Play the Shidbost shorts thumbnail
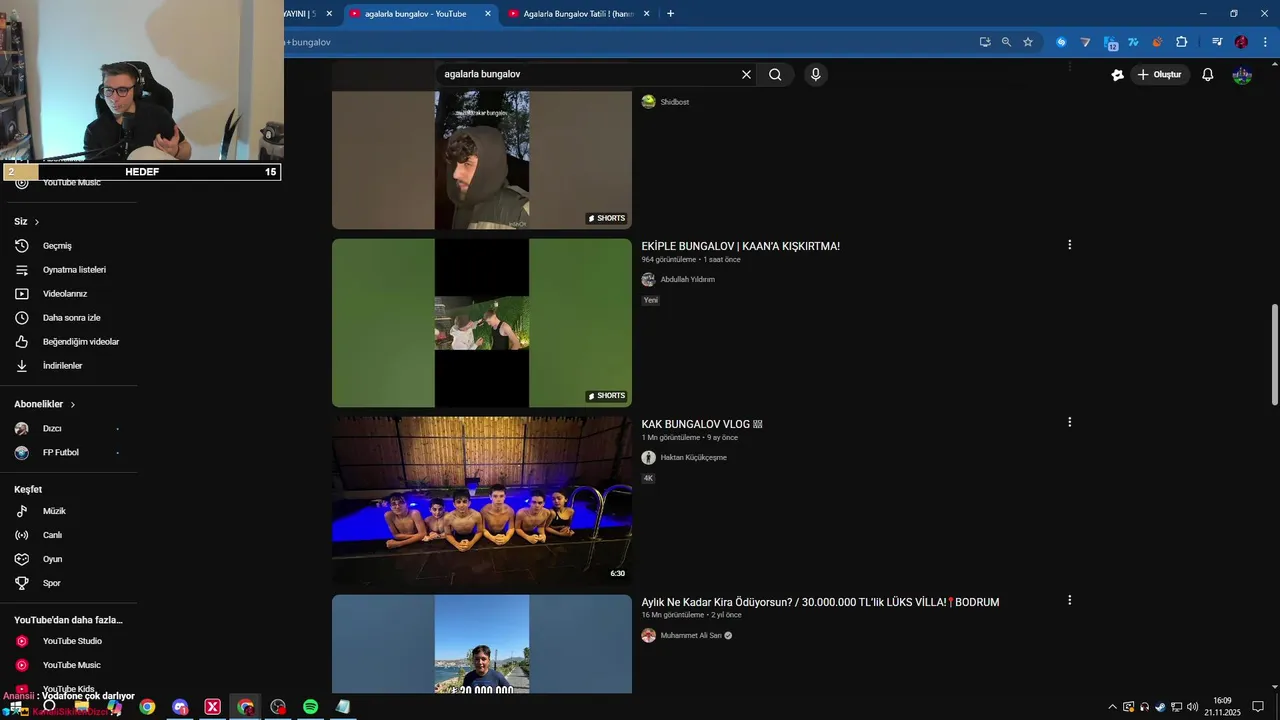 point(482,160)
